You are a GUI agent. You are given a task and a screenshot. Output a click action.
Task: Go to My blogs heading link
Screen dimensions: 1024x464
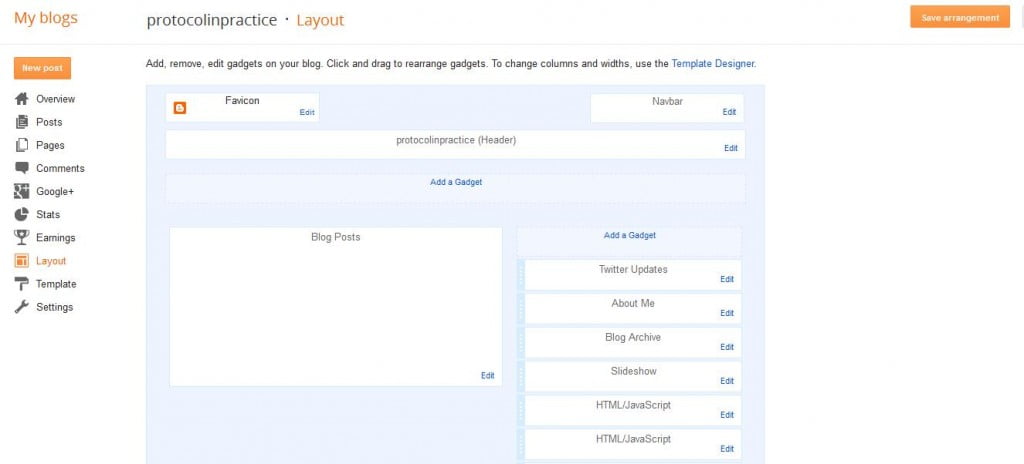[45, 18]
